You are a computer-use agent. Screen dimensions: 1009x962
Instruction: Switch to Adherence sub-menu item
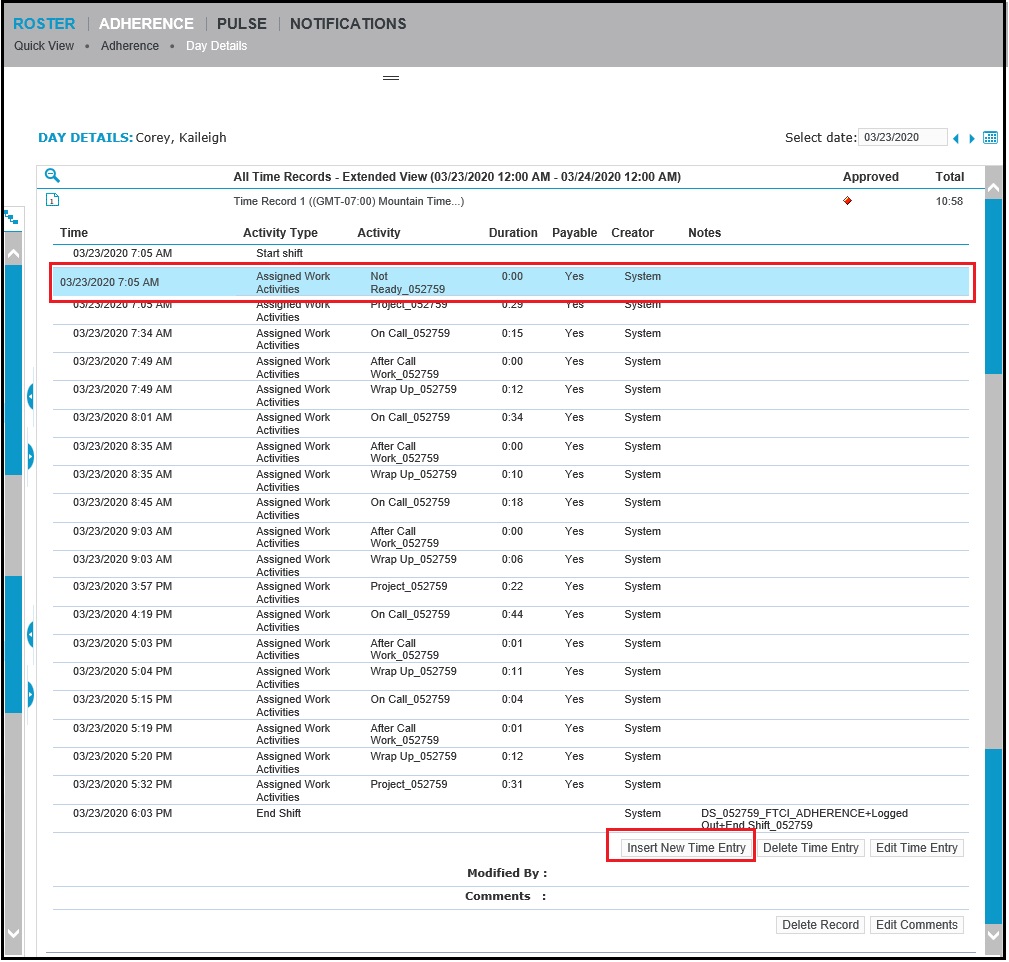(x=129, y=46)
